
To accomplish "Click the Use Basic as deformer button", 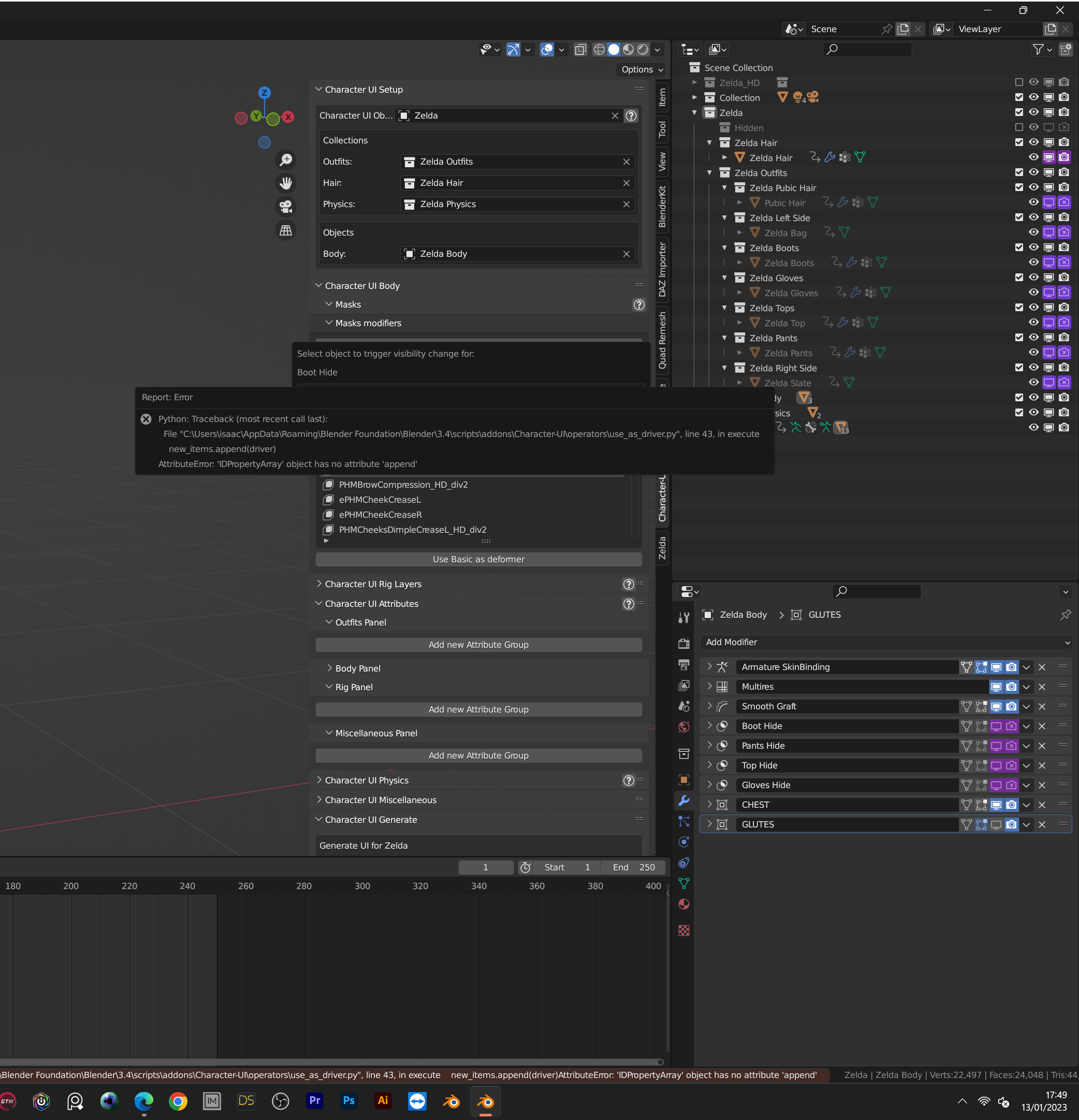I will pyautogui.click(x=478, y=559).
